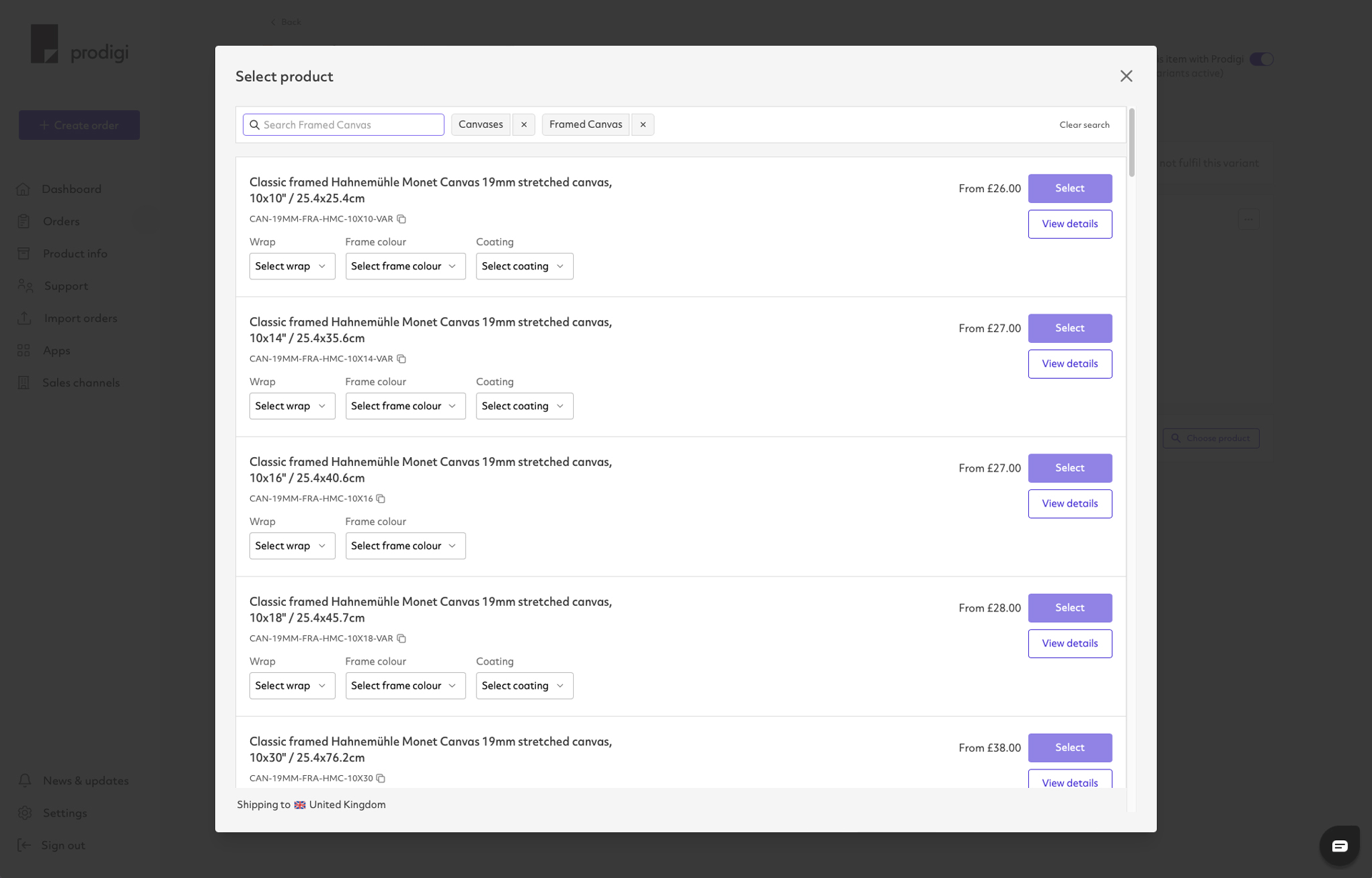Click the Settings menu item
1372x878 pixels.
pyautogui.click(x=64, y=812)
